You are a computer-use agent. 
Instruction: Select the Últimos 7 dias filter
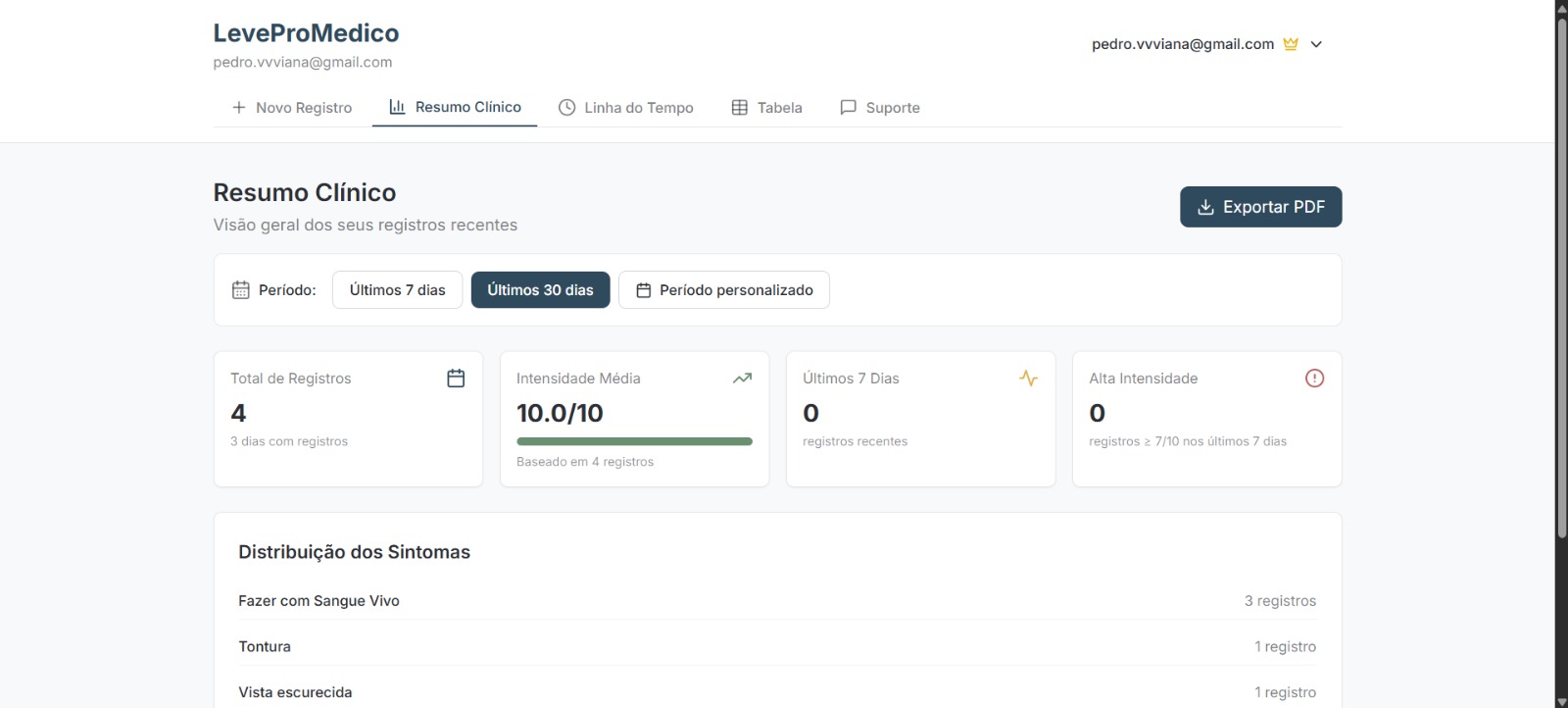[x=397, y=290]
